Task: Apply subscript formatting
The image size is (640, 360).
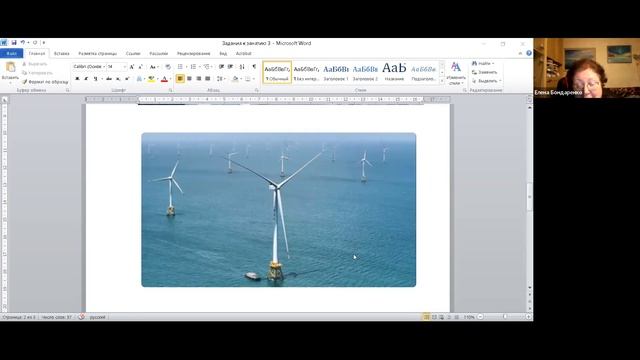Action: [118, 78]
